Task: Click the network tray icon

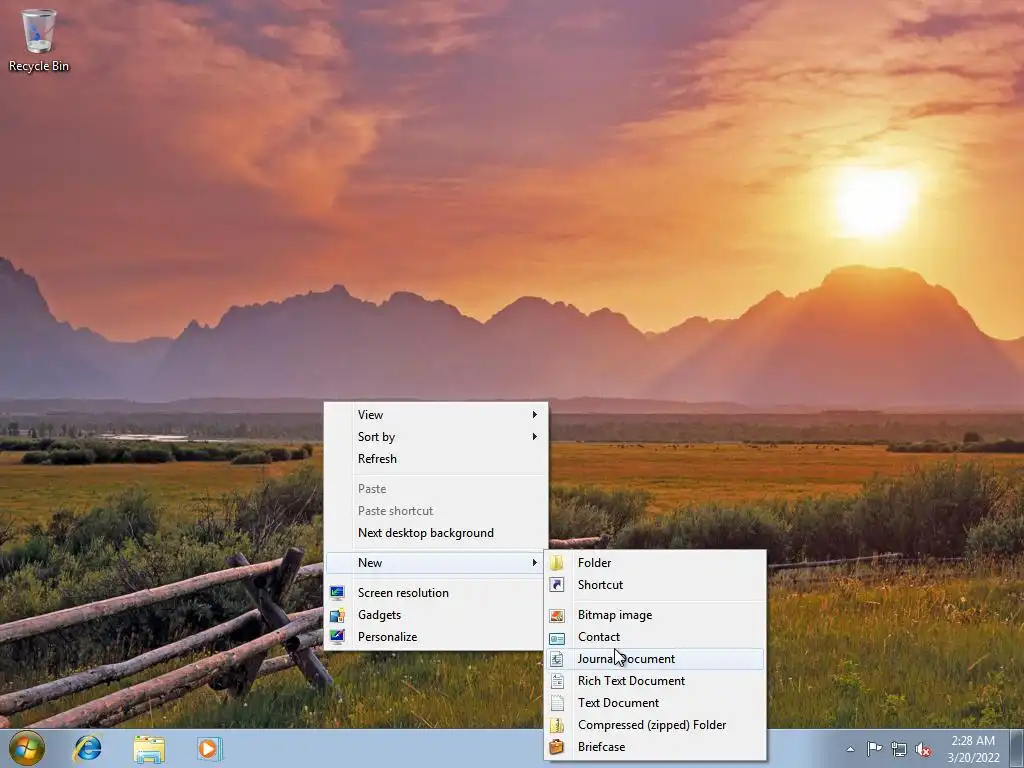Action: [x=899, y=749]
